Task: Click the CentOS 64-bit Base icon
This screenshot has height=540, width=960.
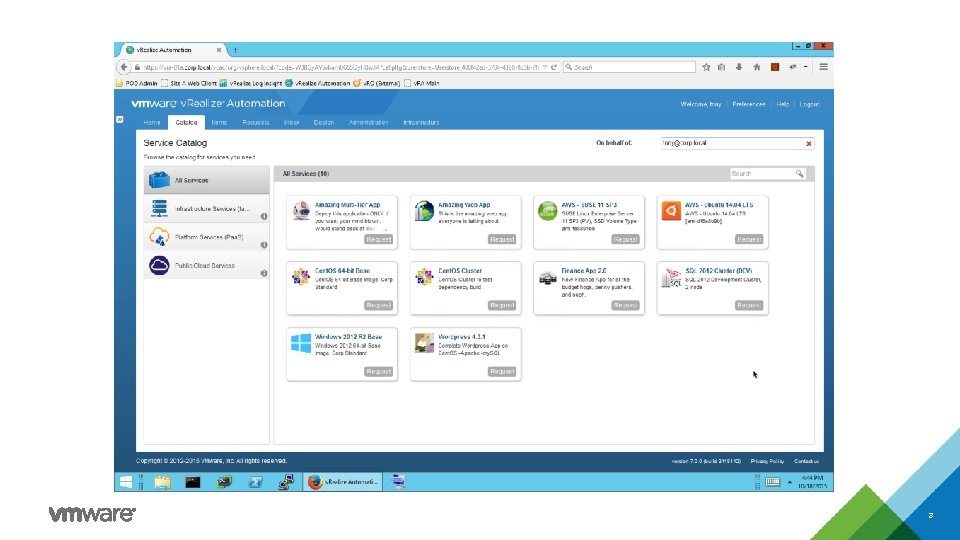Action: click(301, 277)
